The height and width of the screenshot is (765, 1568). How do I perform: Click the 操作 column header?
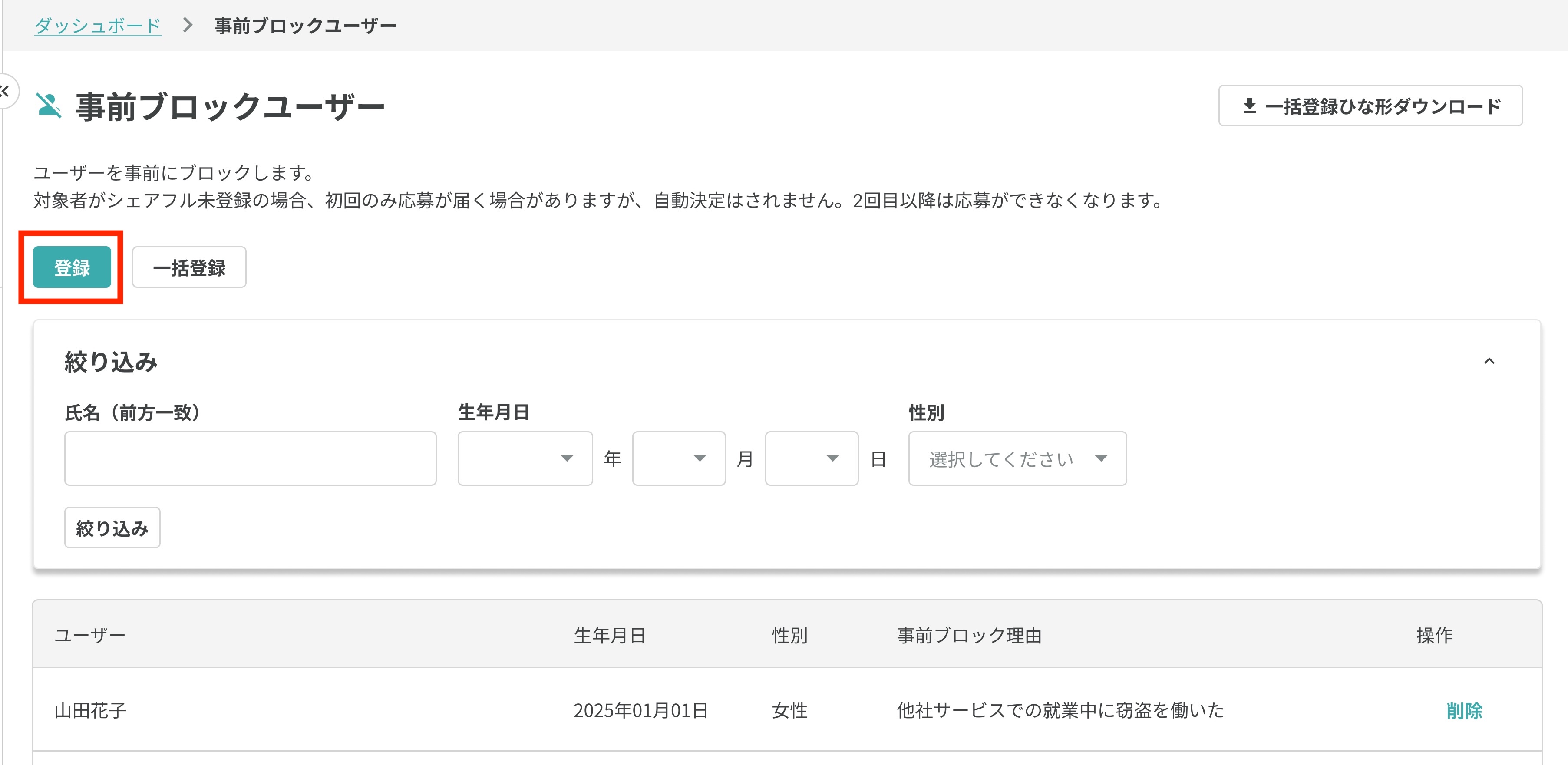[x=1434, y=635]
